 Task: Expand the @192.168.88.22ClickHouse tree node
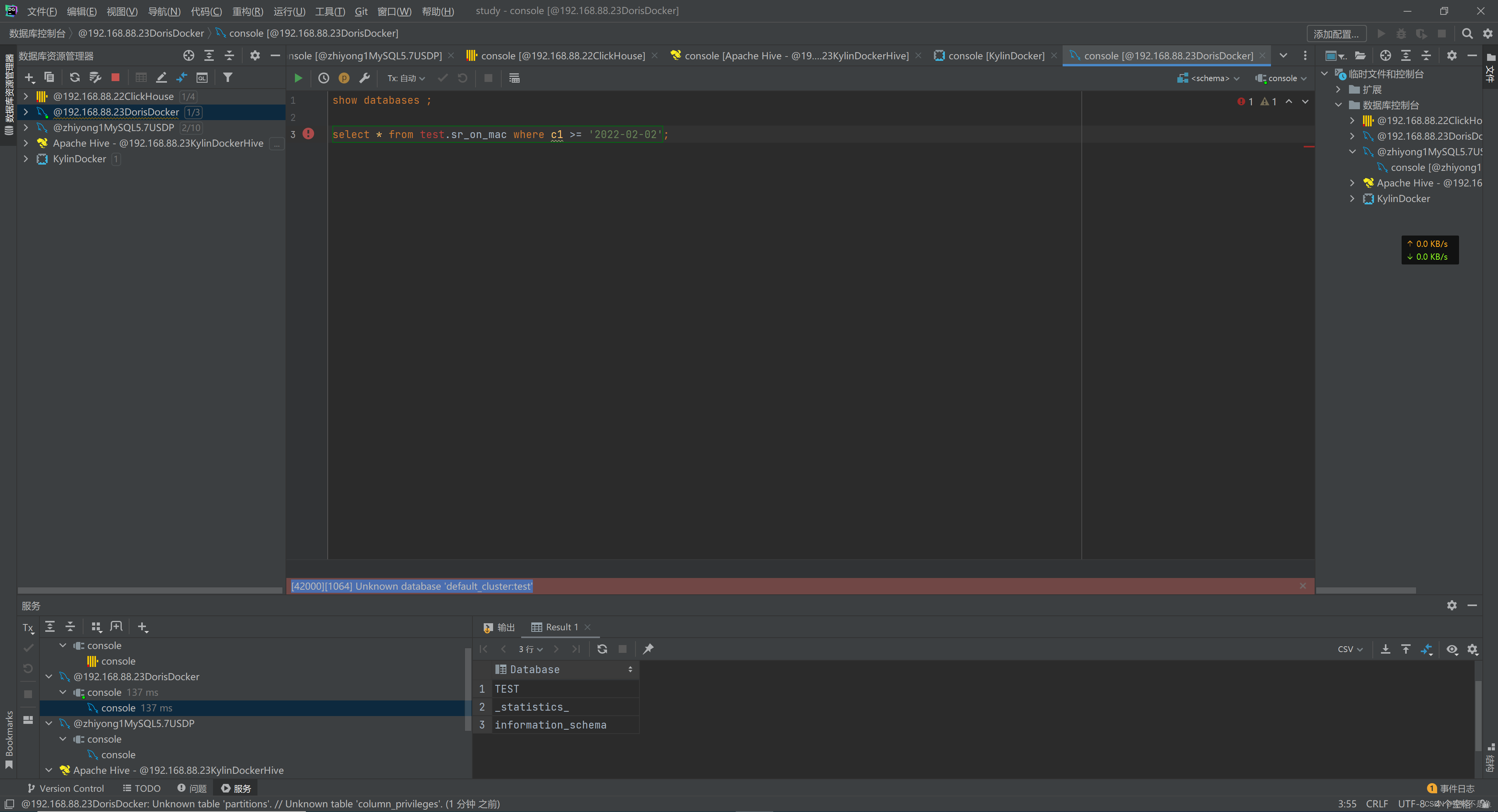point(26,96)
